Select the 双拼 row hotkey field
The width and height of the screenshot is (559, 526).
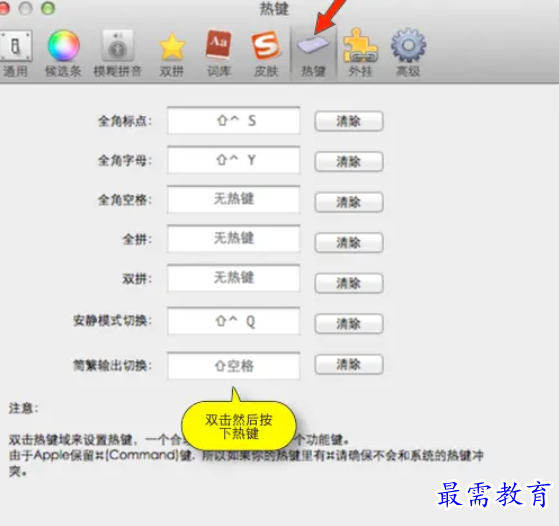[234, 278]
